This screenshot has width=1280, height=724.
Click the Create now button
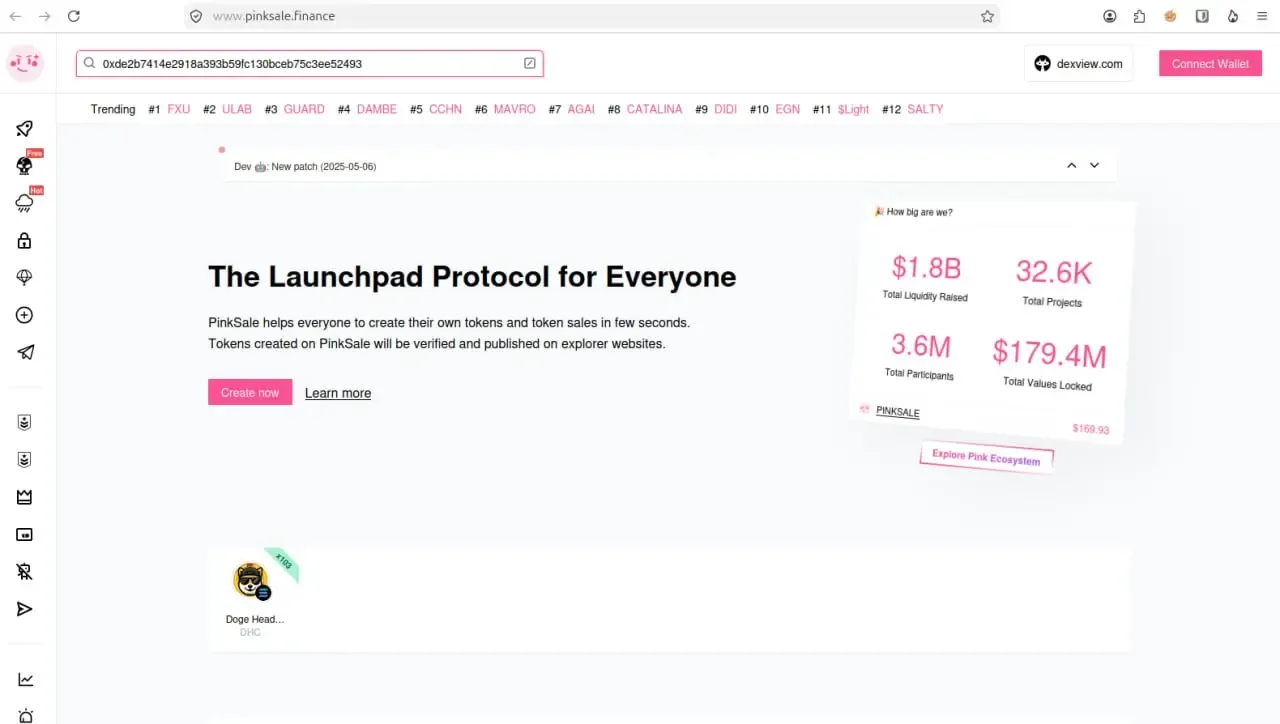click(x=250, y=392)
